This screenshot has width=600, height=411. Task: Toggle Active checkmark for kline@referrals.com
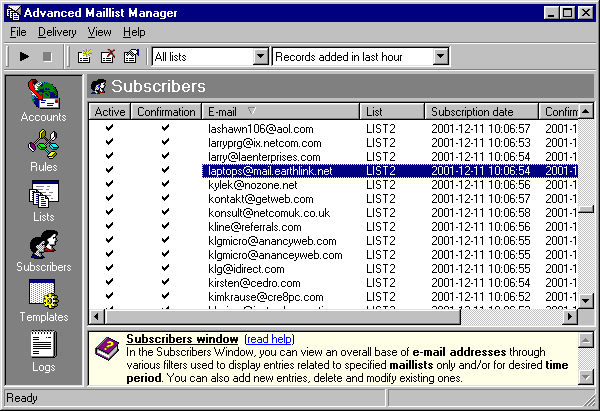pyautogui.click(x=109, y=227)
